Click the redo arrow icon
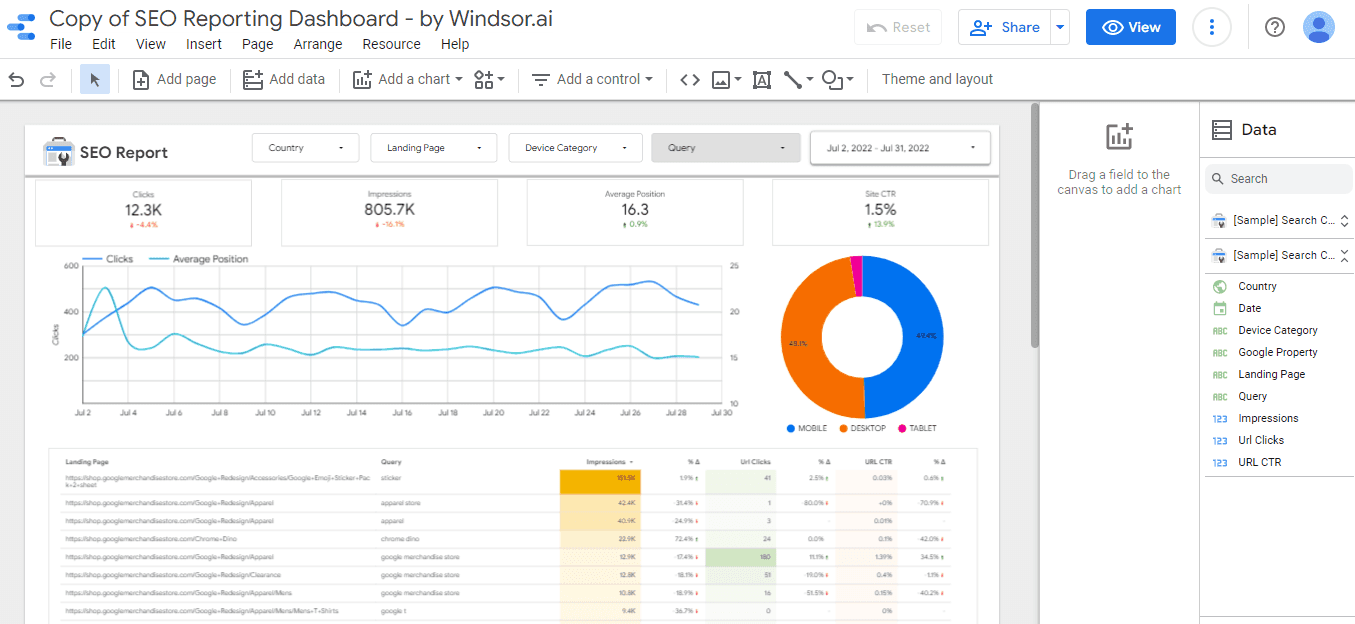This screenshot has height=624, width=1355. [47, 80]
